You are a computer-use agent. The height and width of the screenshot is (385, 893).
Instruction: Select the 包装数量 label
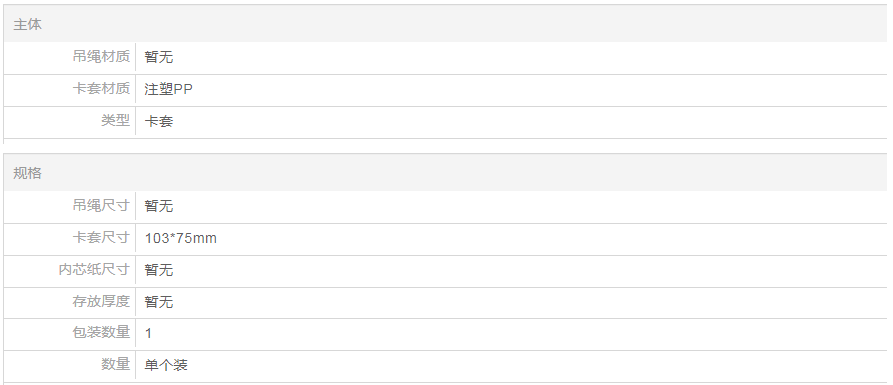coord(101,332)
